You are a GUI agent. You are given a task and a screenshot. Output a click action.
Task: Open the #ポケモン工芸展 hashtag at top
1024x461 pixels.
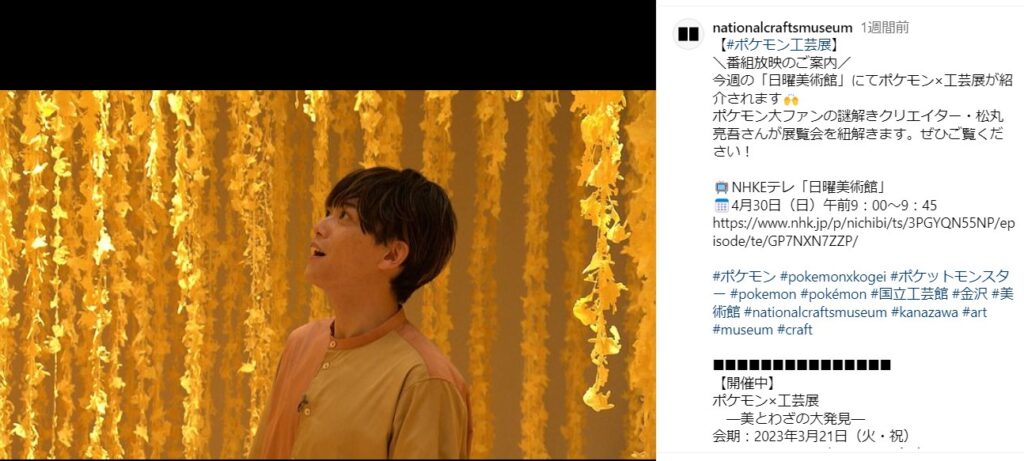(778, 45)
